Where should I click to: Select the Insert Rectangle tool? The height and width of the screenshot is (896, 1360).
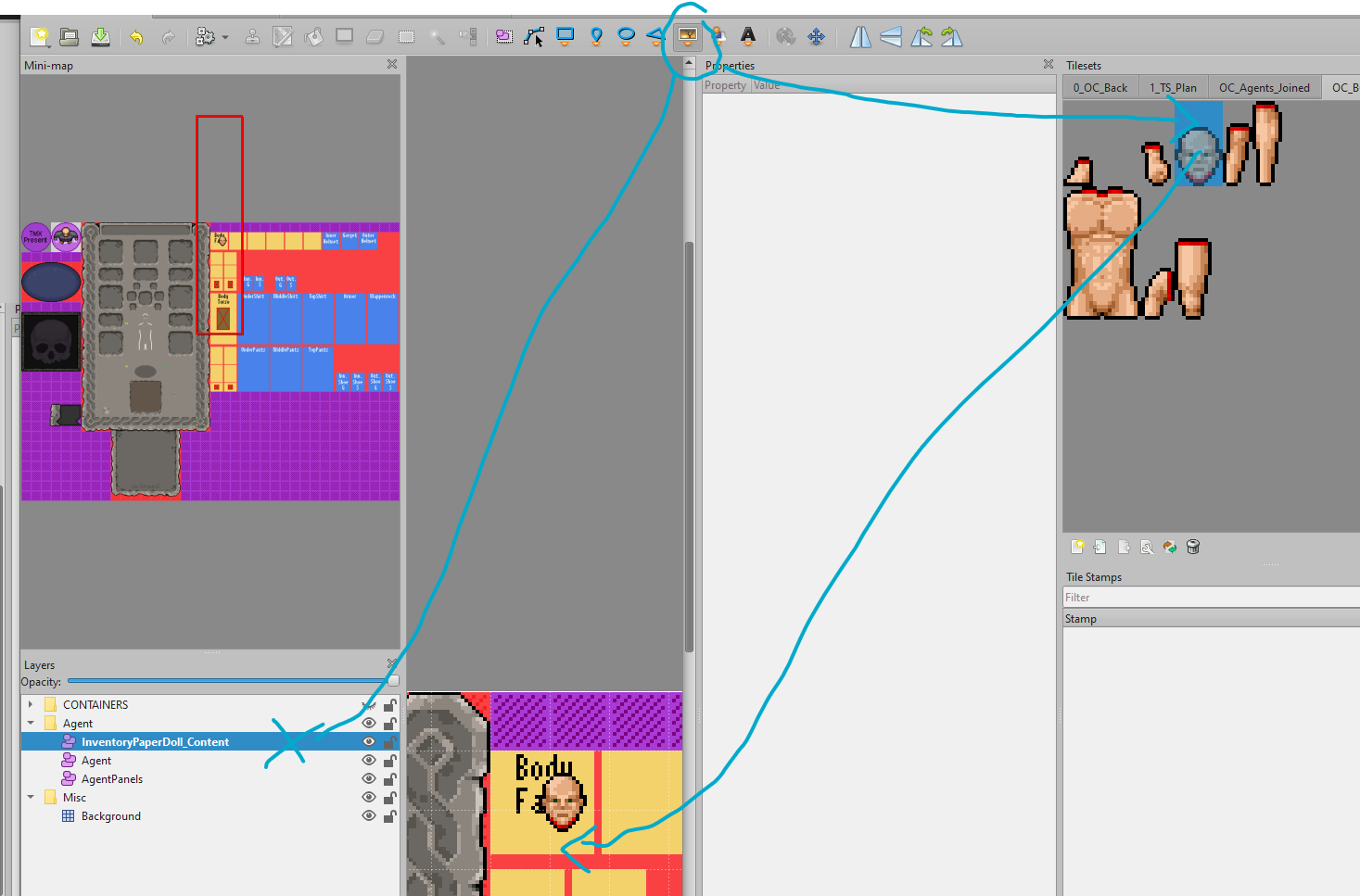[566, 37]
